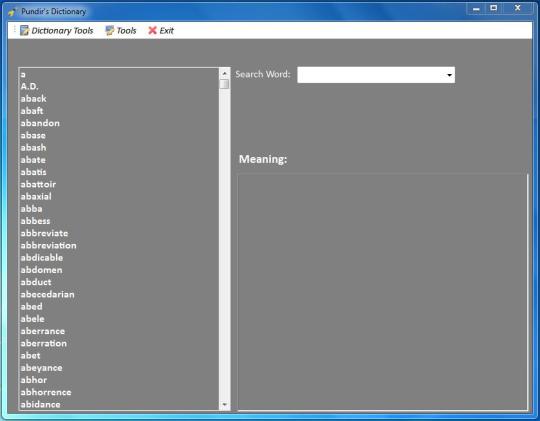Pick the word "abandon"

(40, 123)
